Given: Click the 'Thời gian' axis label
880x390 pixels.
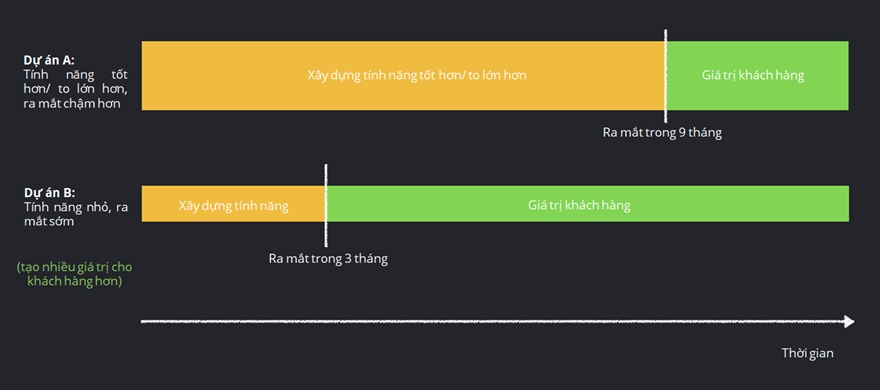Looking at the screenshot, I should pyautogui.click(x=808, y=353).
